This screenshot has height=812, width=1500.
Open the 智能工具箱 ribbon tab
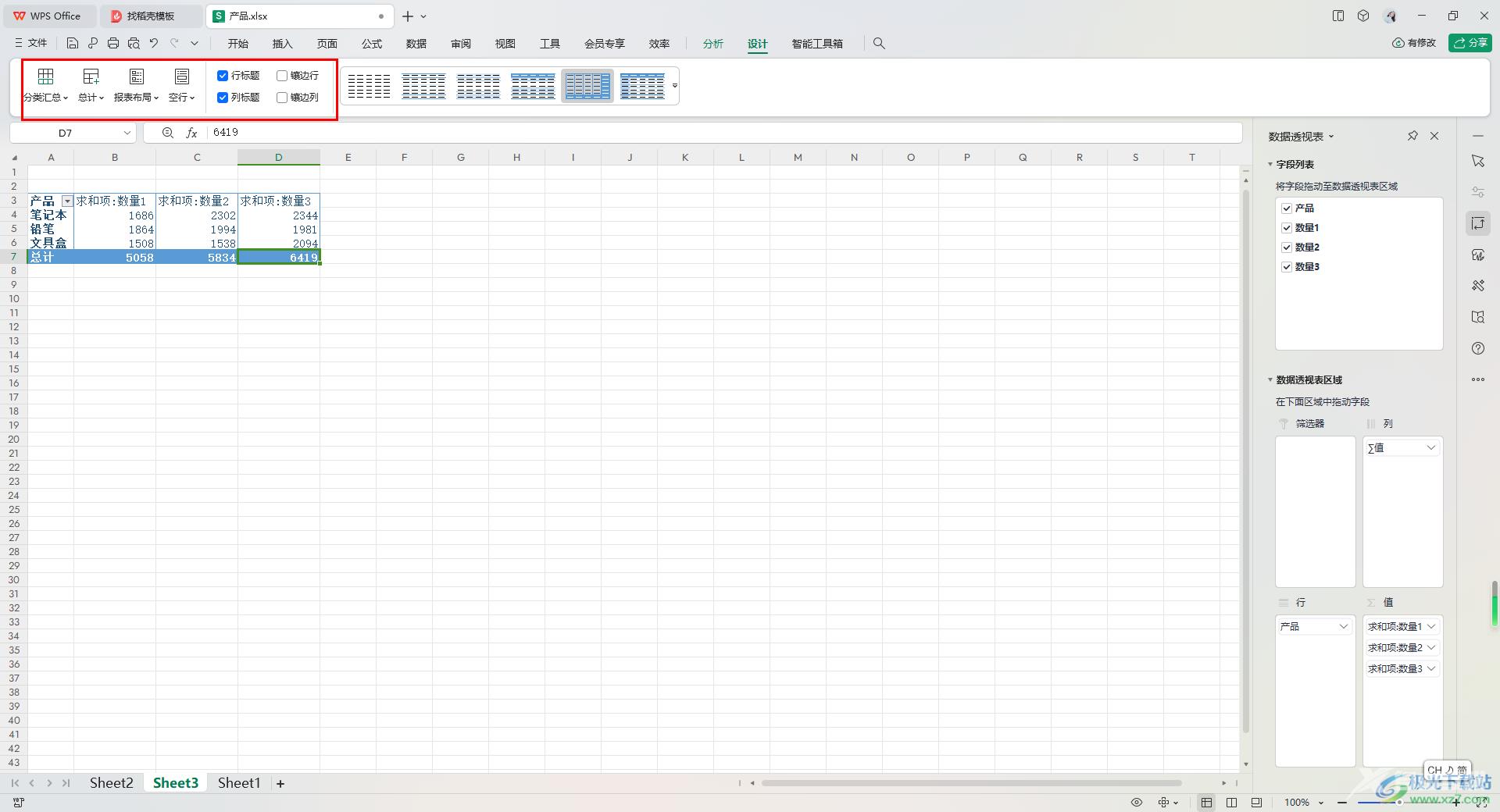pyautogui.click(x=817, y=44)
